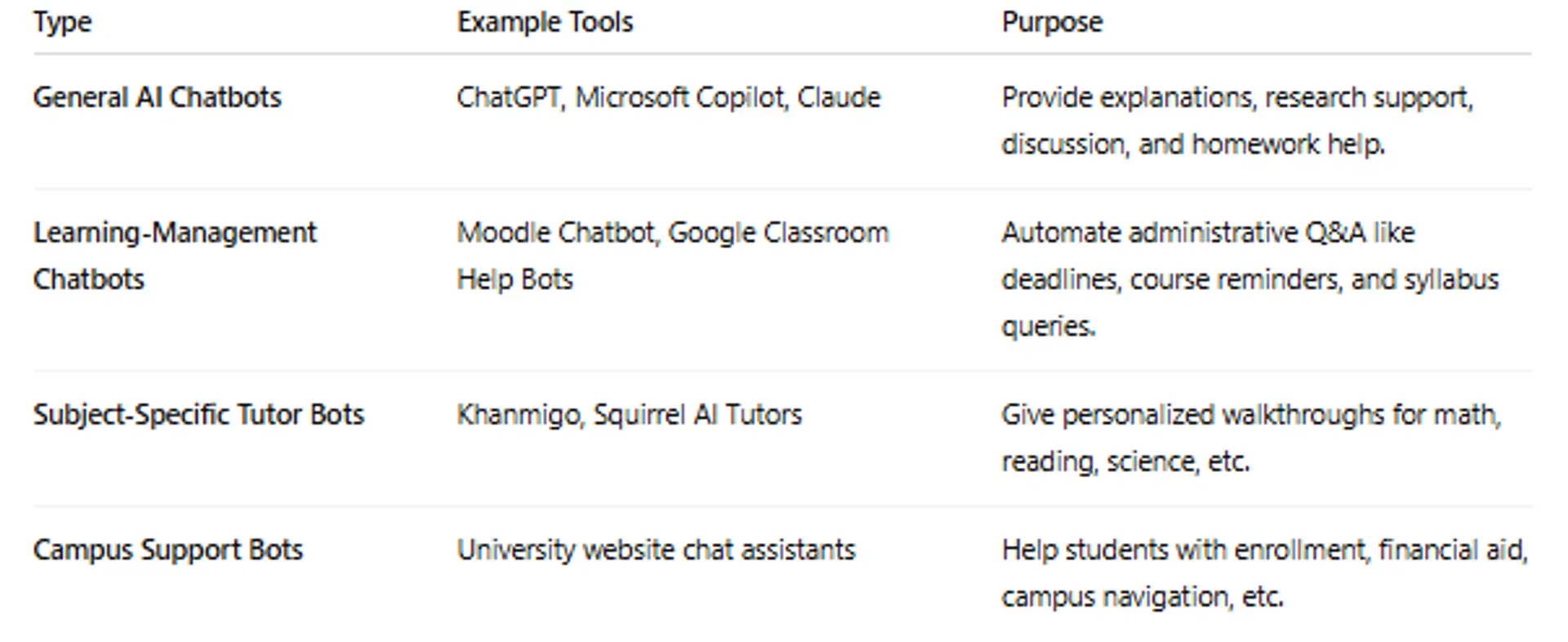This screenshot has height=642, width=1568.
Task: Select the "Subject-Specific Tutor Bots" row label
Action: pos(198,415)
